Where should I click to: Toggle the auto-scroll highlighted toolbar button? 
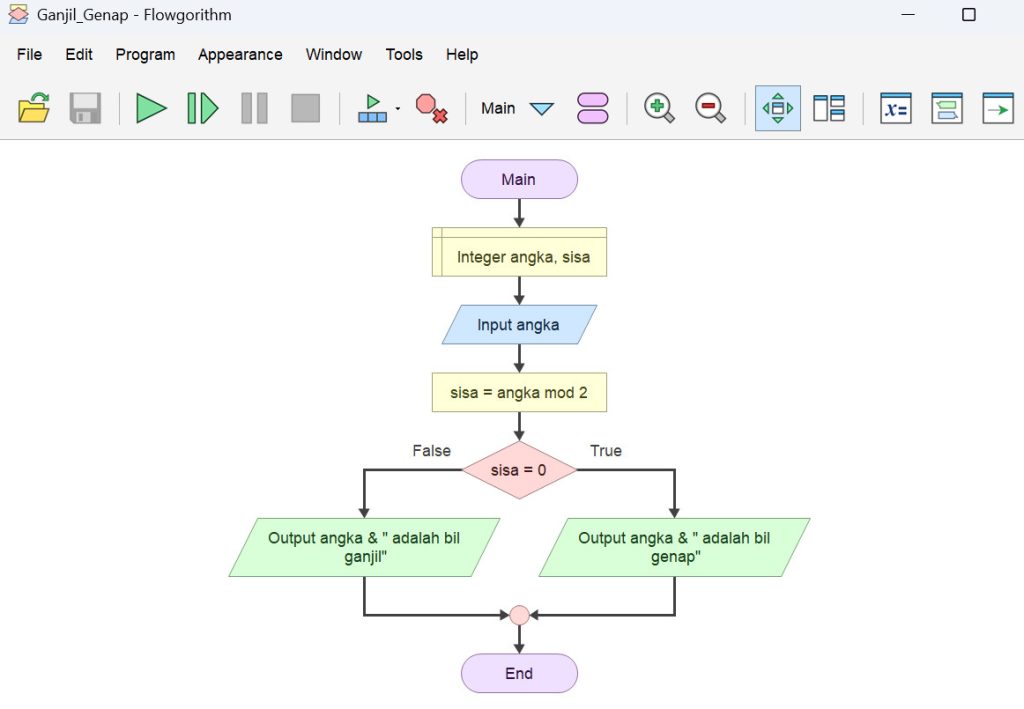tap(777, 108)
